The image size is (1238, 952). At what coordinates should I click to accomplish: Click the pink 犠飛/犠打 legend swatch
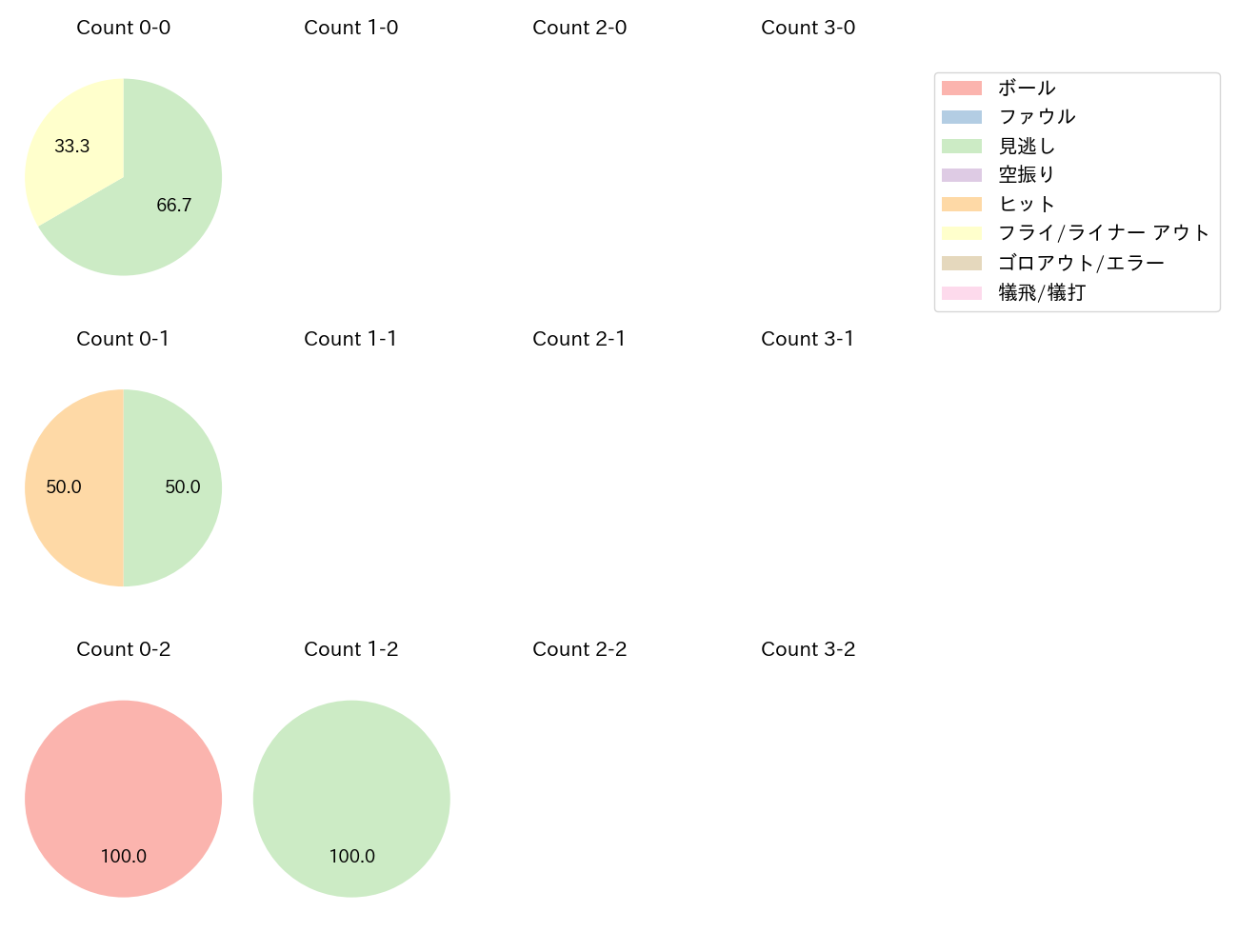961,293
